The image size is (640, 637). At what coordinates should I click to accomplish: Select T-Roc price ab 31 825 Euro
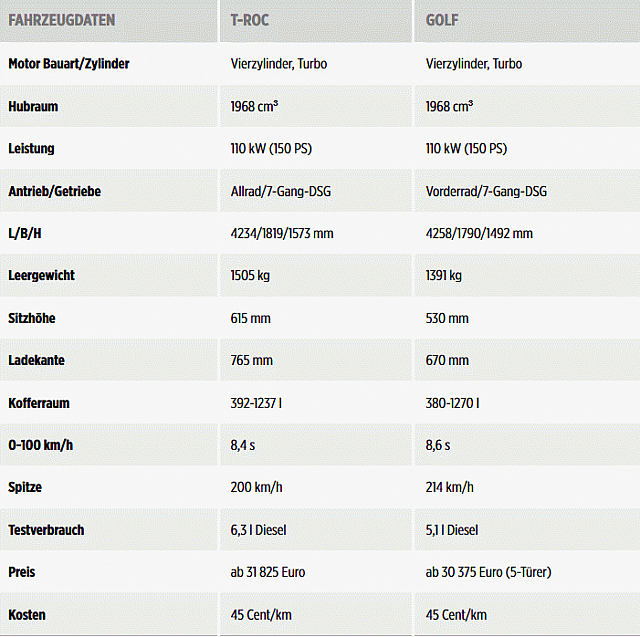268,573
